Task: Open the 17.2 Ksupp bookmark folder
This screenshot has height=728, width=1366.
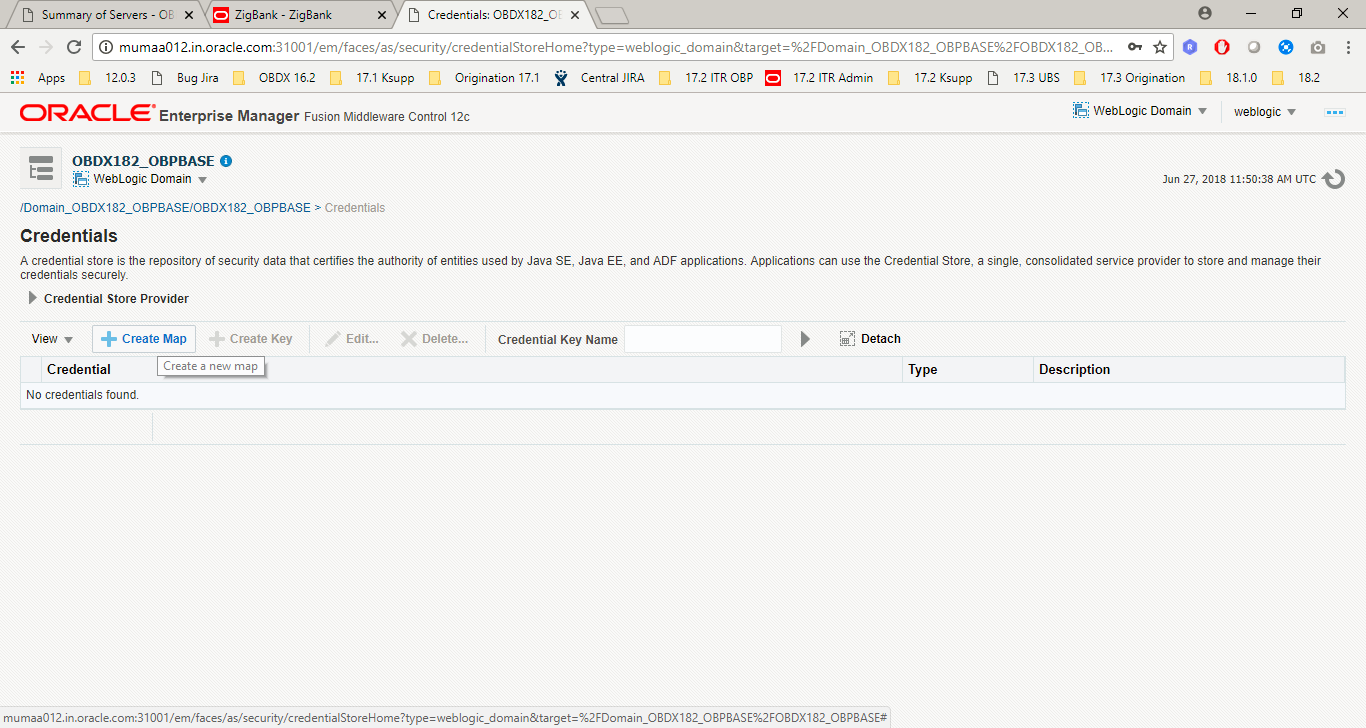Action: 929,78
